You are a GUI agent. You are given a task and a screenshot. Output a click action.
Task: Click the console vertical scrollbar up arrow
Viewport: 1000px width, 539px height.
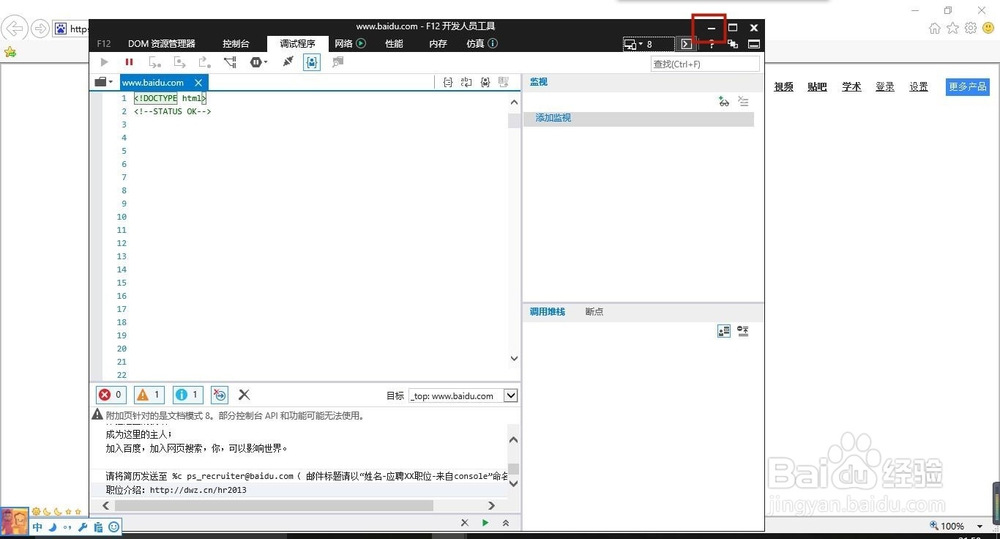tap(513, 440)
